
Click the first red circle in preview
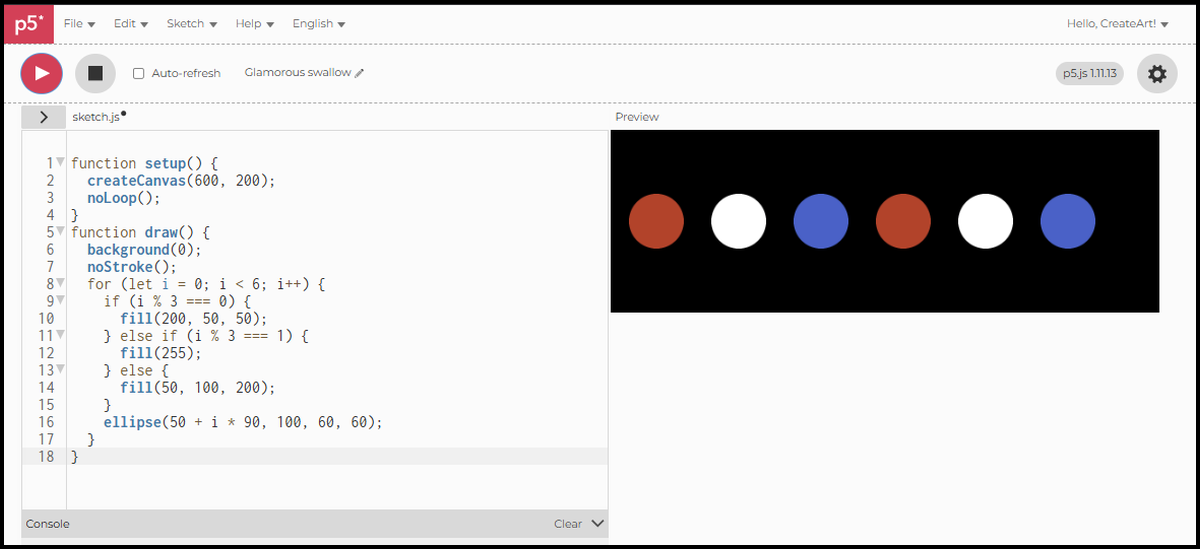coord(656,221)
